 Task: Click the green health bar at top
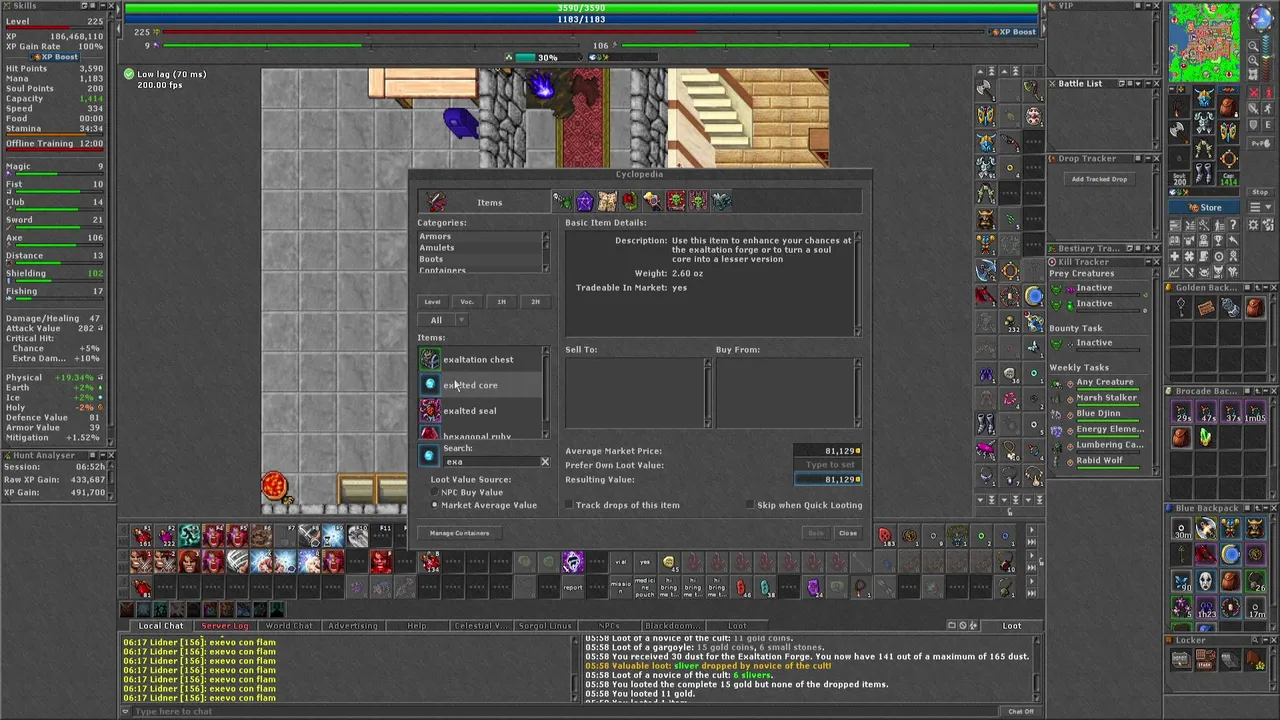pyautogui.click(x=583, y=8)
